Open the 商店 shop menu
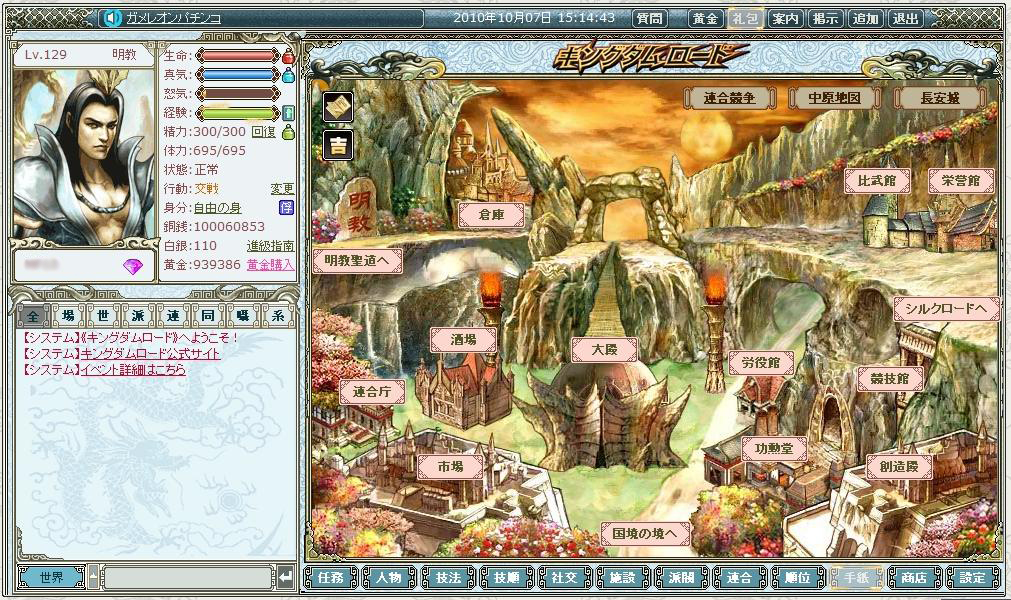Screen dimensions: 1011x600 914,577
